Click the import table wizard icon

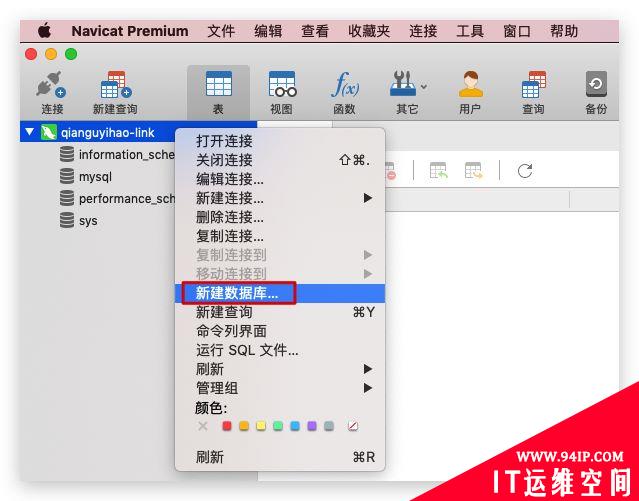(x=438, y=170)
